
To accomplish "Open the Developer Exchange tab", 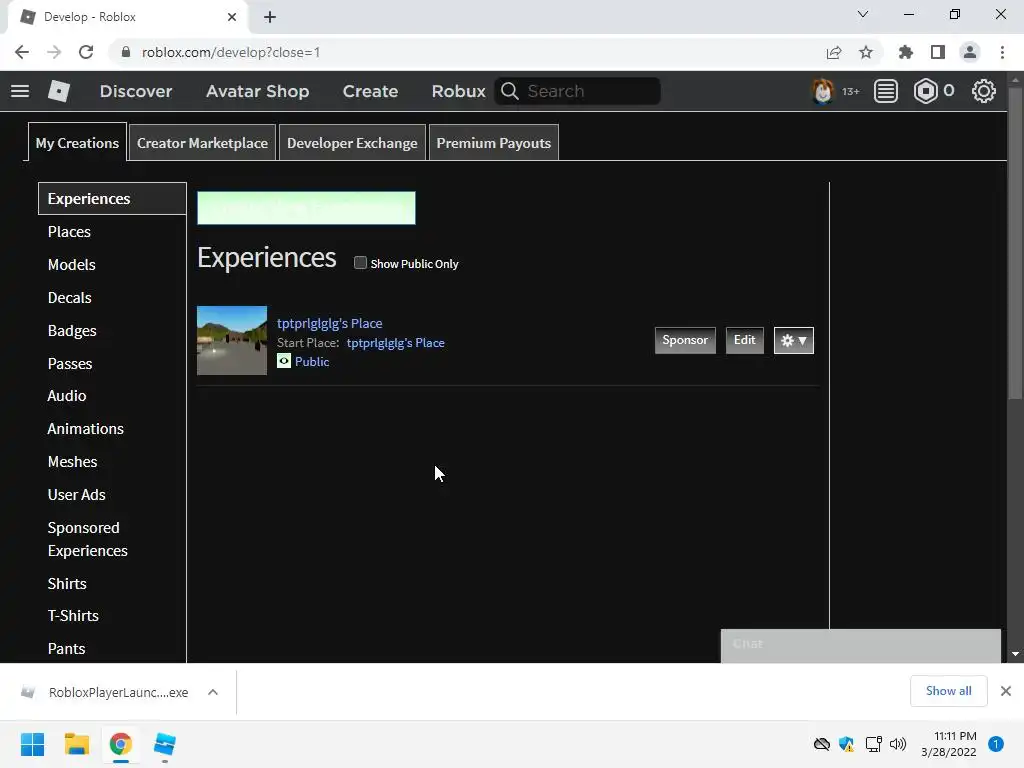I will coord(352,142).
